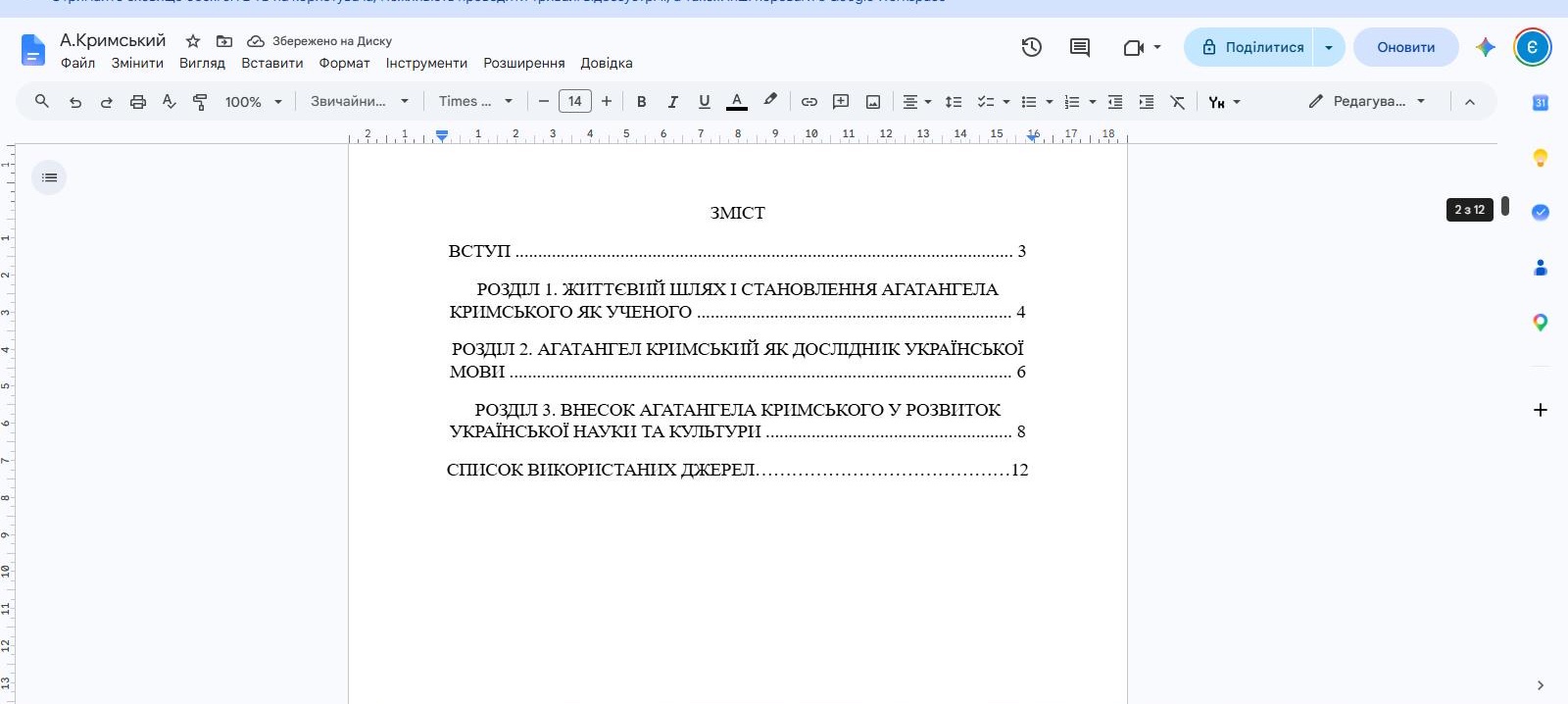Clear the text formatting
The image size is (1568, 704).
click(1178, 102)
